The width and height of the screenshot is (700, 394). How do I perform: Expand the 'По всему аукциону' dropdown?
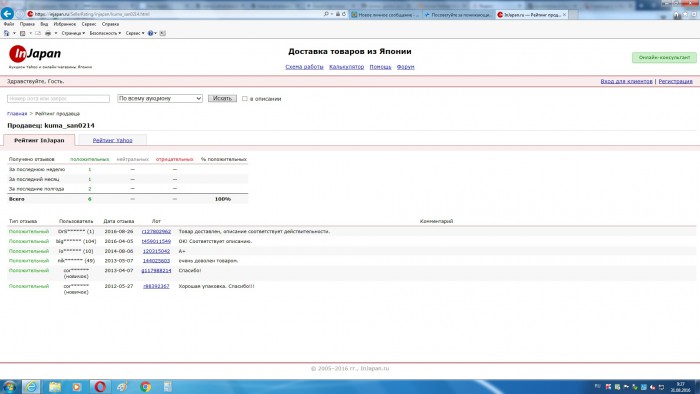160,99
